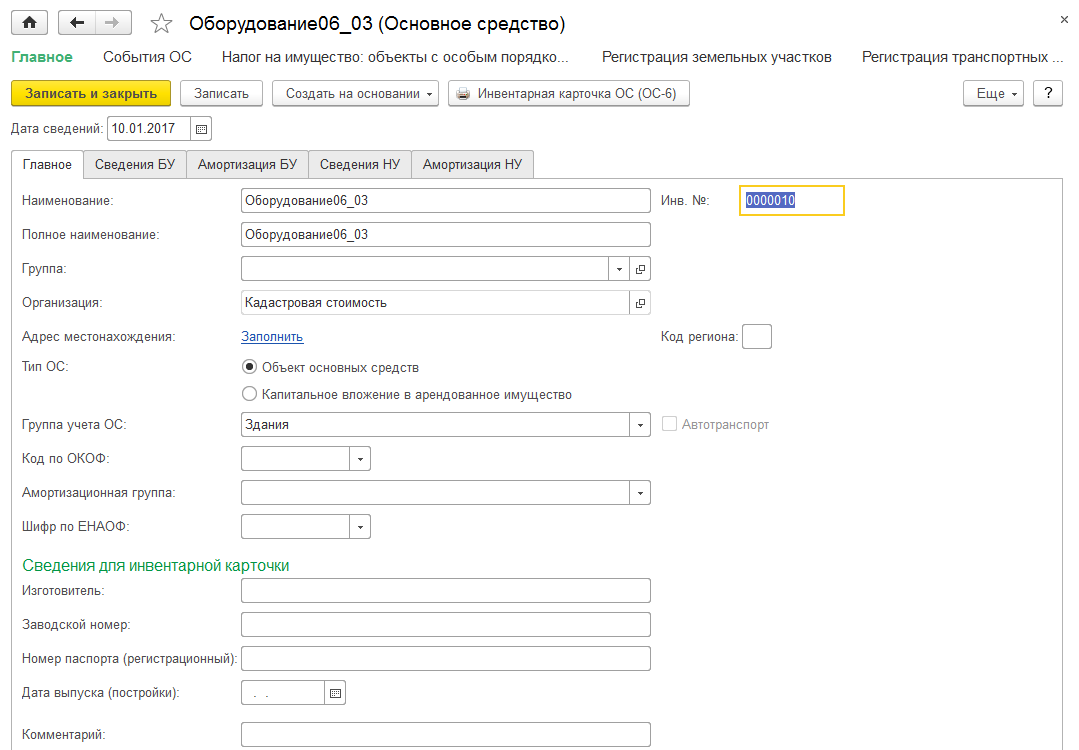Open calendar for Дата выпуска (постройки)

click(x=336, y=692)
